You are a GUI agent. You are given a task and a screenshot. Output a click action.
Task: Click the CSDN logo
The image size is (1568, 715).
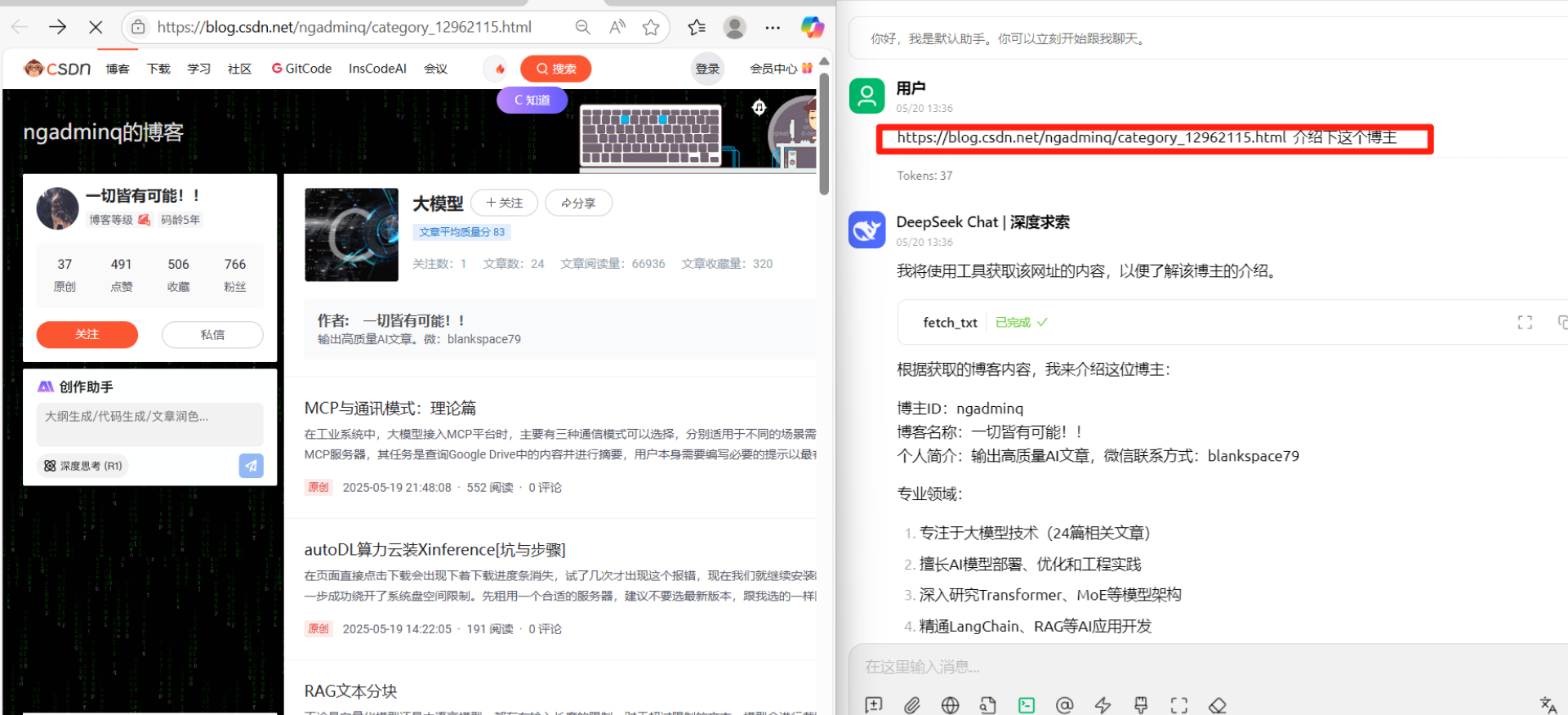(x=57, y=69)
